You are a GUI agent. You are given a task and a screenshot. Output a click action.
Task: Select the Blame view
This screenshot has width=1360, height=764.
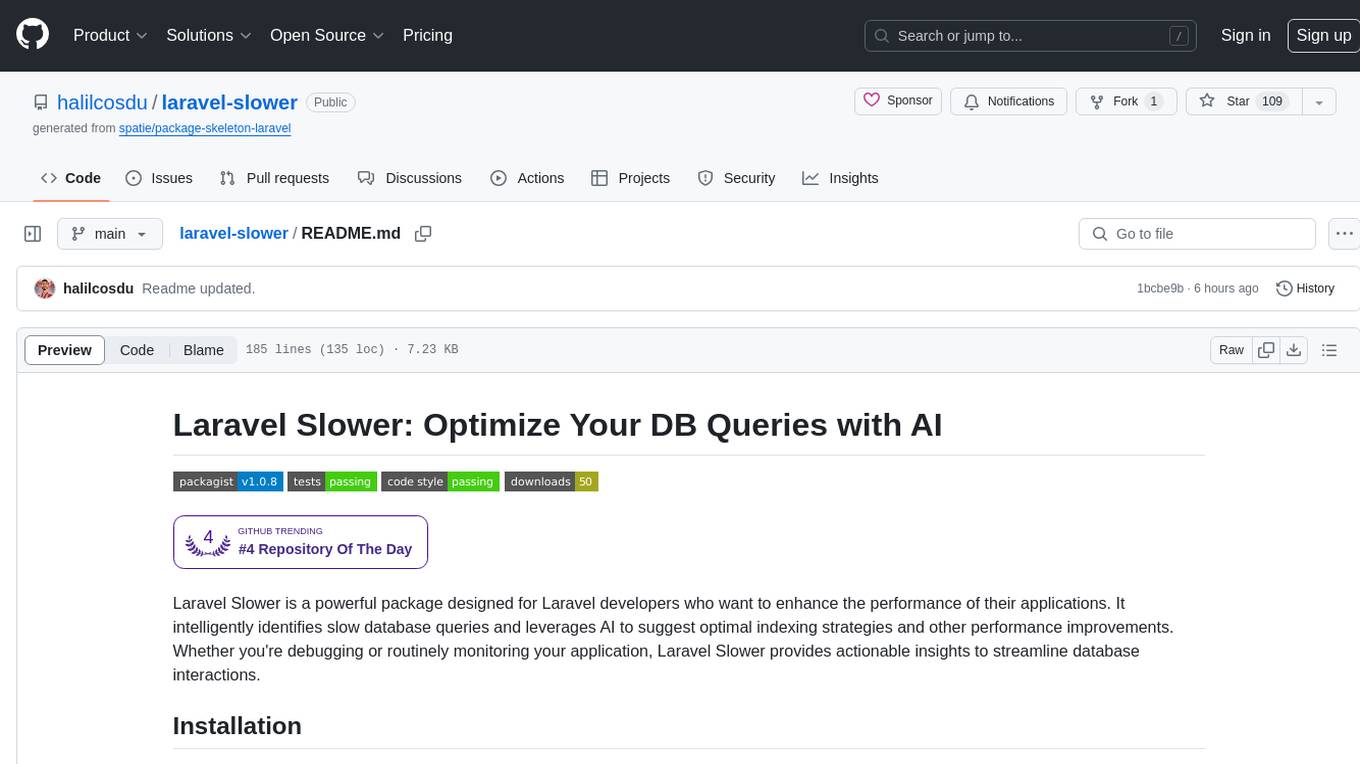point(203,350)
